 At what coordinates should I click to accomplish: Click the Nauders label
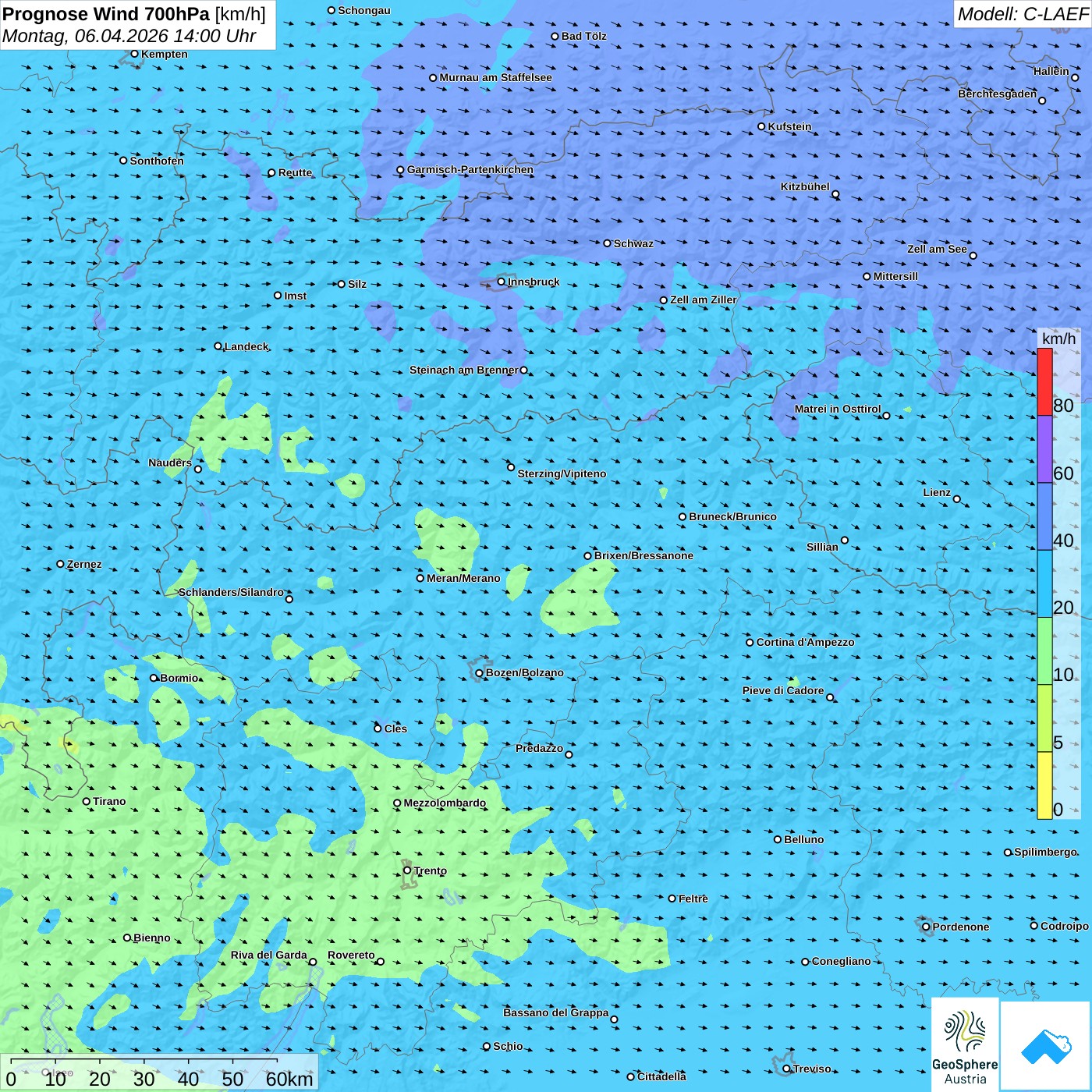coord(170,463)
